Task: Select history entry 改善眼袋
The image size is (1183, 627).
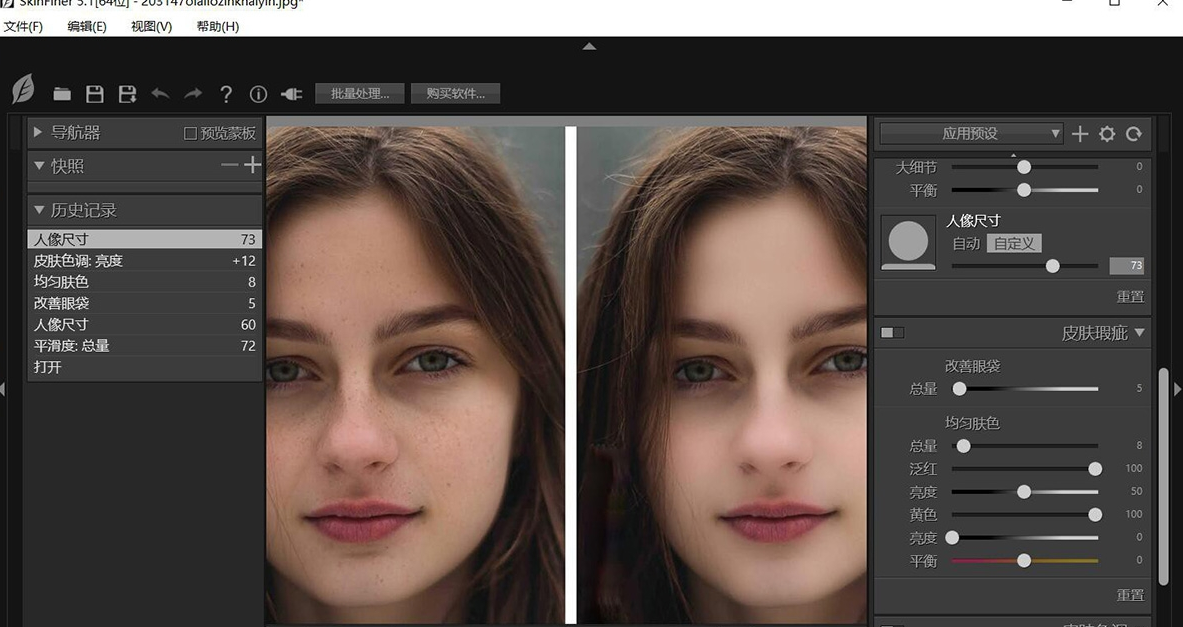Action: (145, 303)
